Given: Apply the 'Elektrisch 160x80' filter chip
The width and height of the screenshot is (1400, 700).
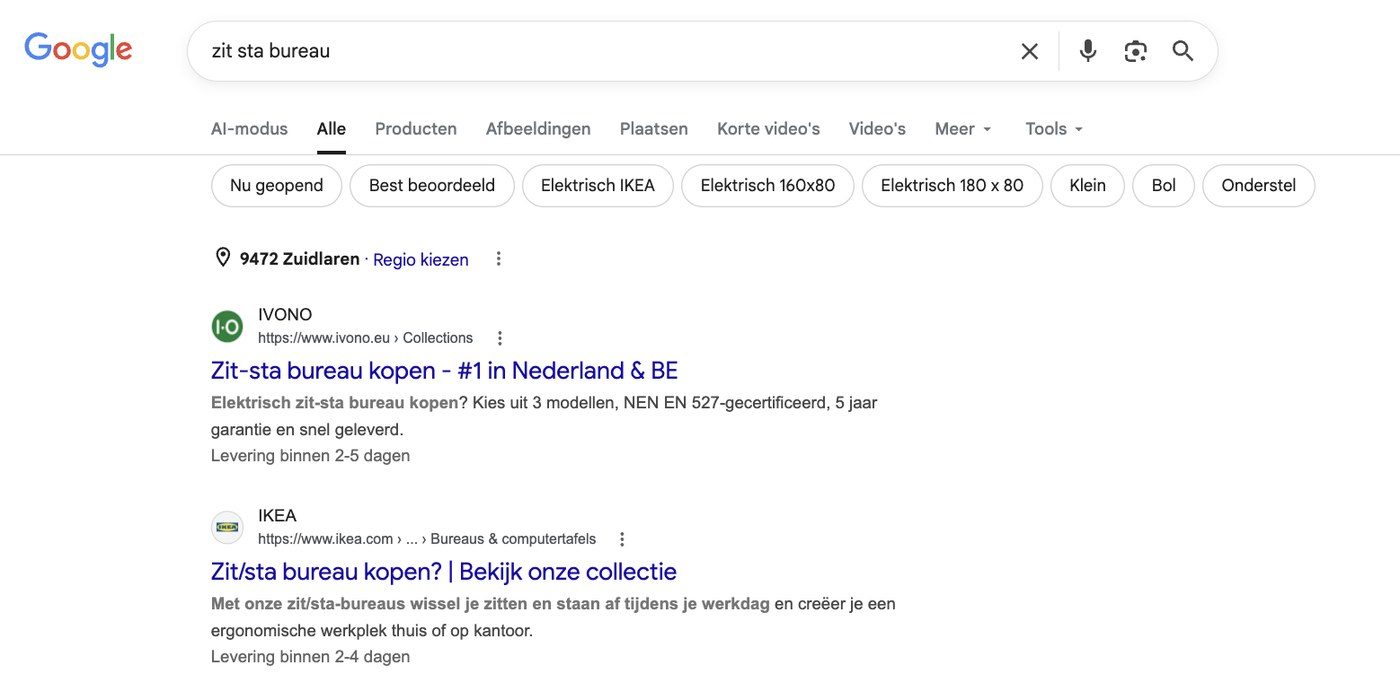Looking at the screenshot, I should point(768,186).
